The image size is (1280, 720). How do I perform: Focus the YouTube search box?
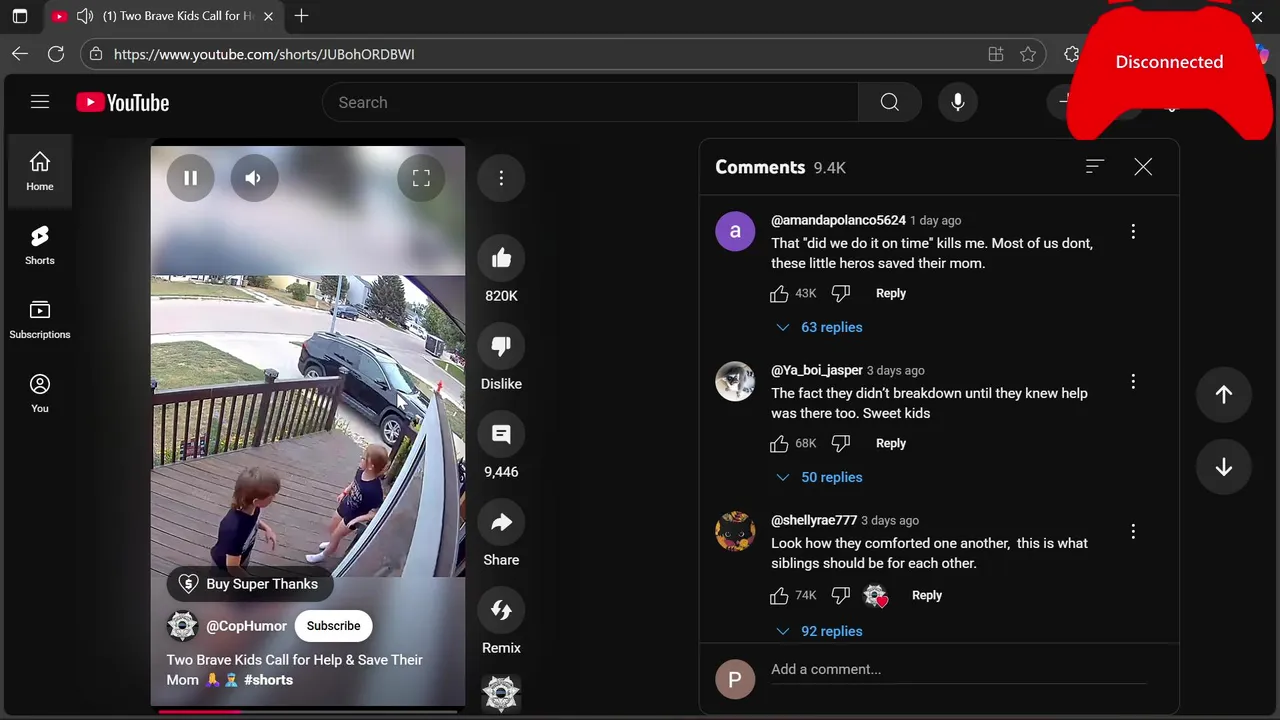pos(590,102)
